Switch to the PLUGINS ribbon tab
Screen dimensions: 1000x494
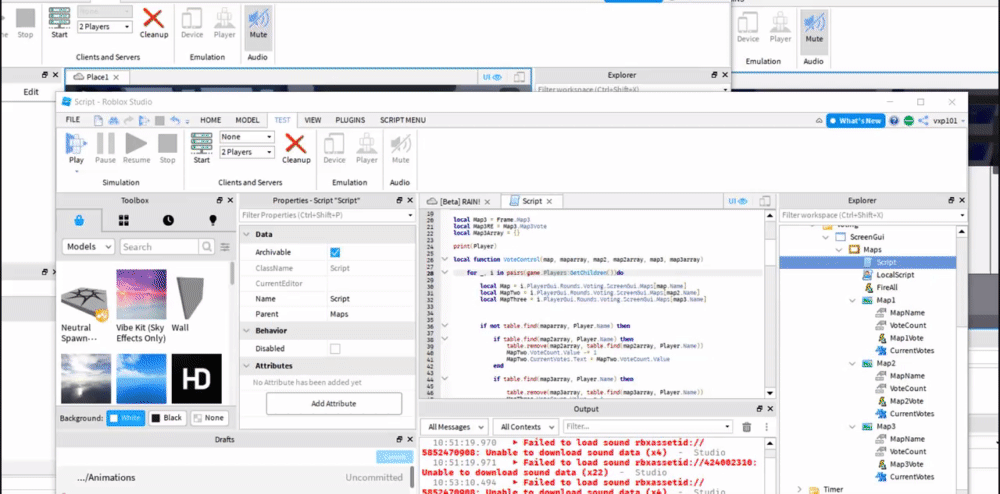[x=350, y=120]
